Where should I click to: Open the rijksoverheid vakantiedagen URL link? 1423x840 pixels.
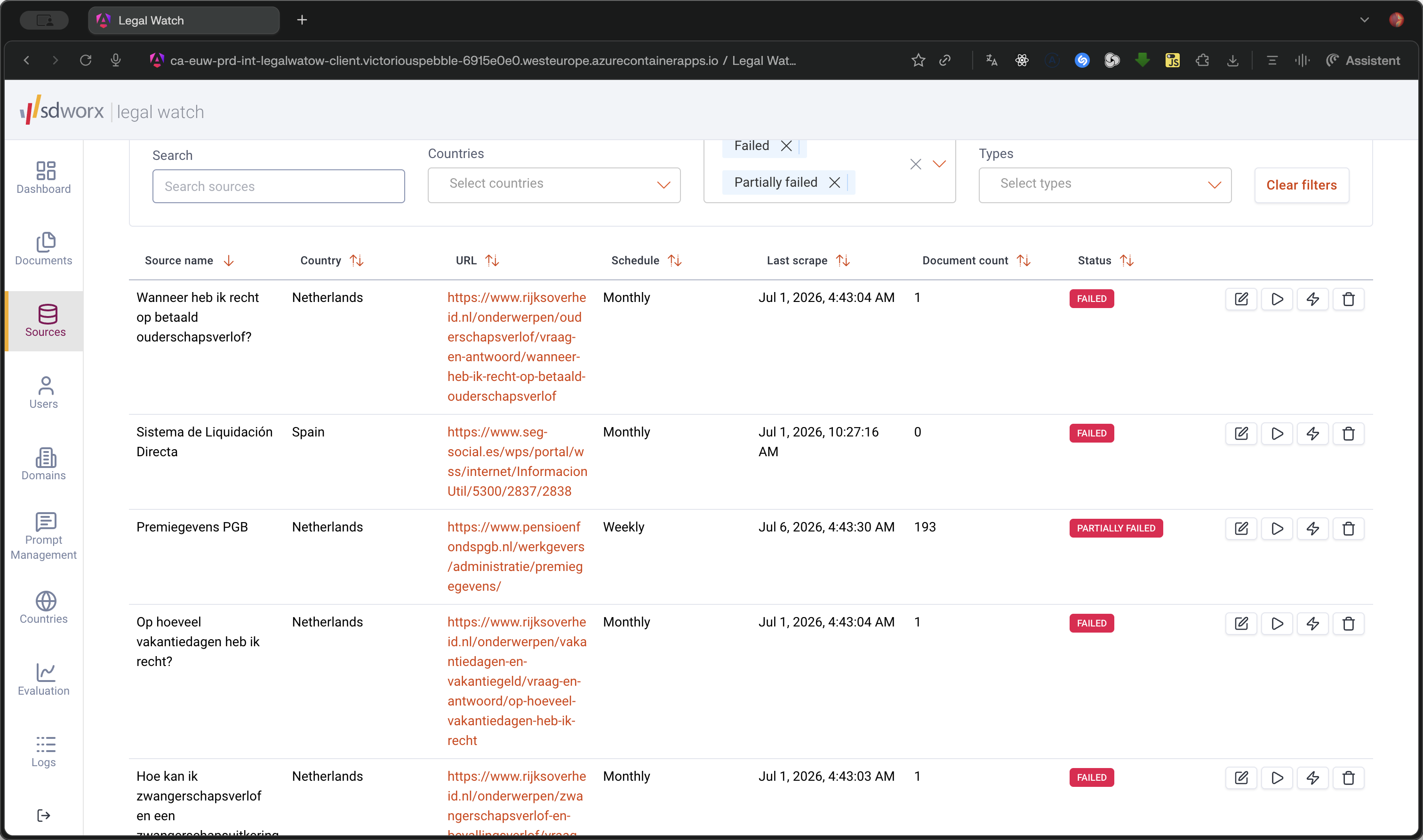coord(516,682)
